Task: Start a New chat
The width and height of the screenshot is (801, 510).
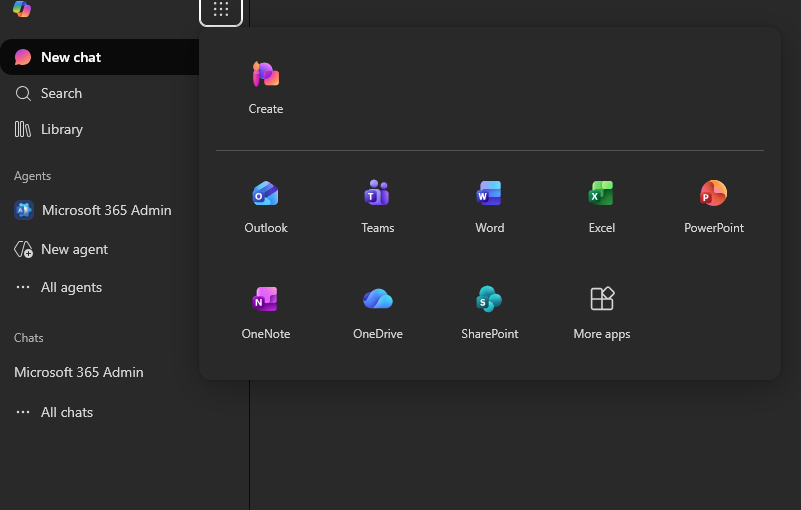Action: coord(100,57)
